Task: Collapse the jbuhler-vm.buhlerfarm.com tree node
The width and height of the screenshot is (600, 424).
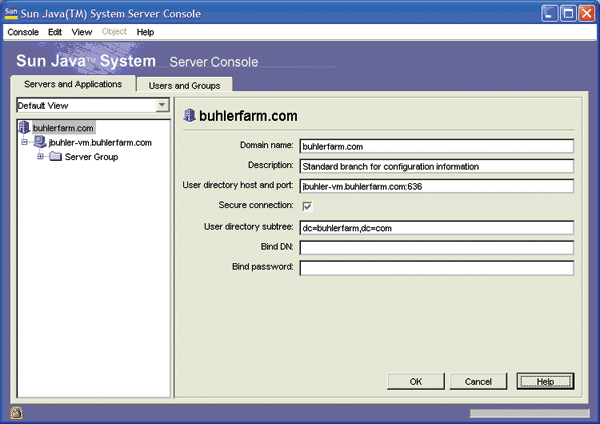Action: click(x=24, y=143)
